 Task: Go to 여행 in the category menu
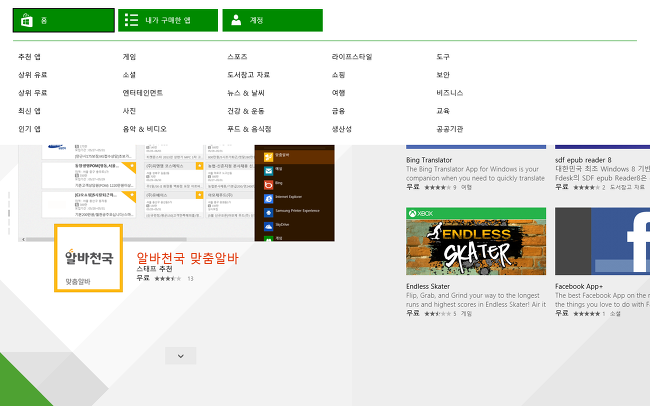click(x=338, y=93)
